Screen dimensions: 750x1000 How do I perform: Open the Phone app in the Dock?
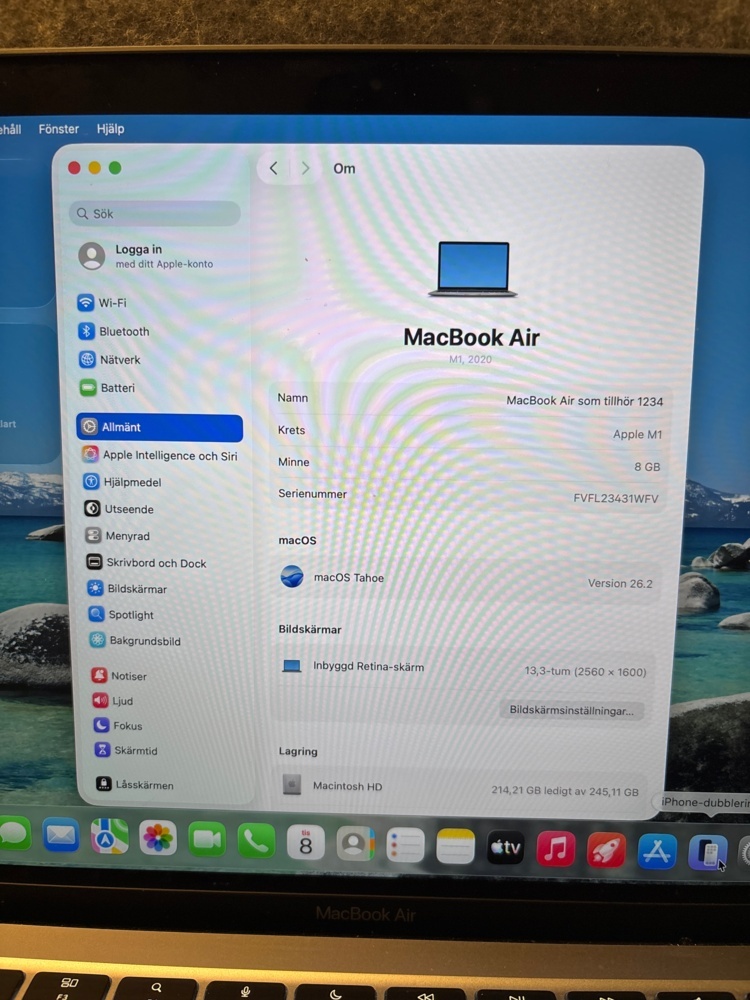(x=256, y=841)
